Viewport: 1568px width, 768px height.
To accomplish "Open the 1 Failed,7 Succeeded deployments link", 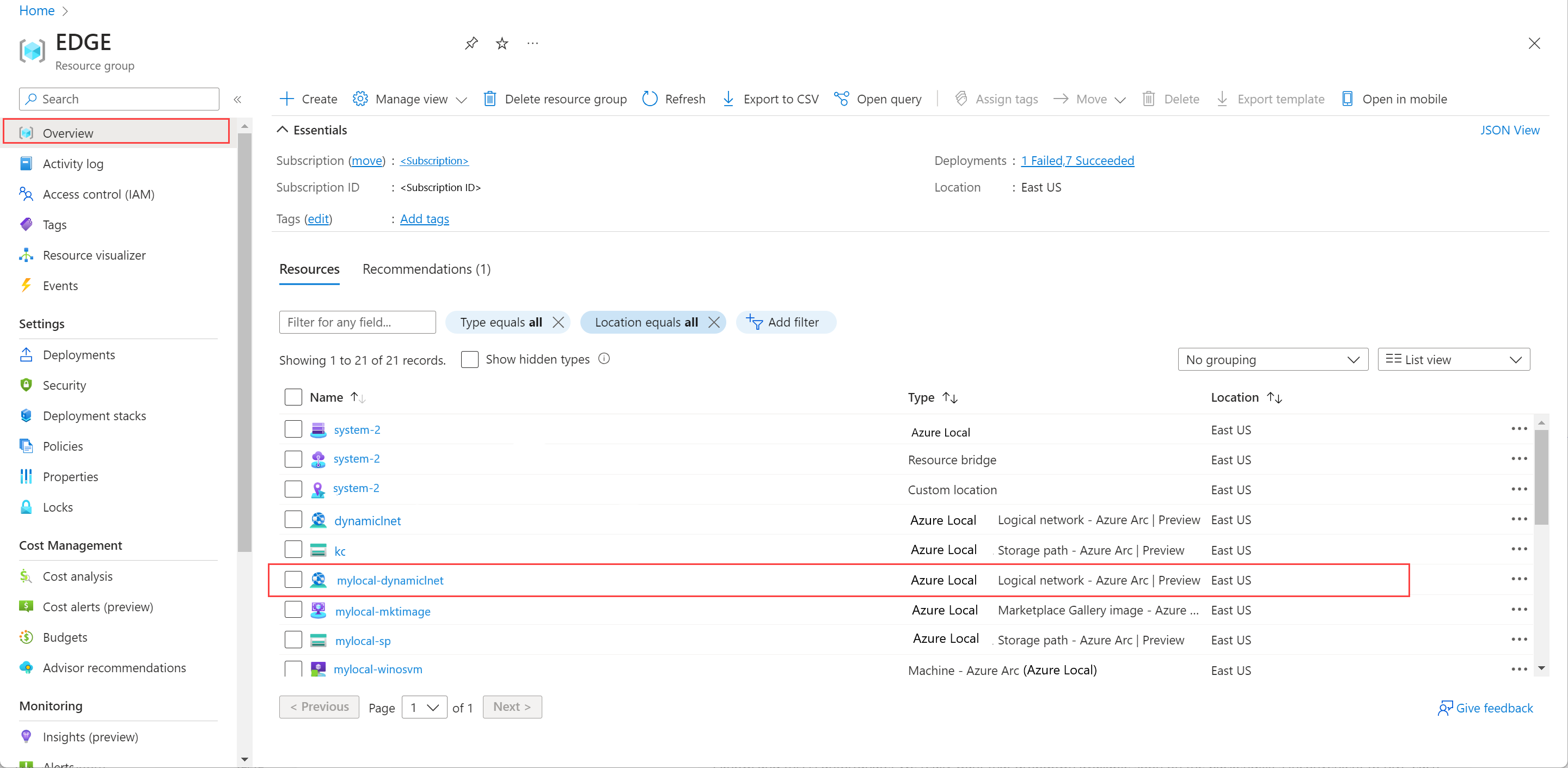I will point(1077,160).
